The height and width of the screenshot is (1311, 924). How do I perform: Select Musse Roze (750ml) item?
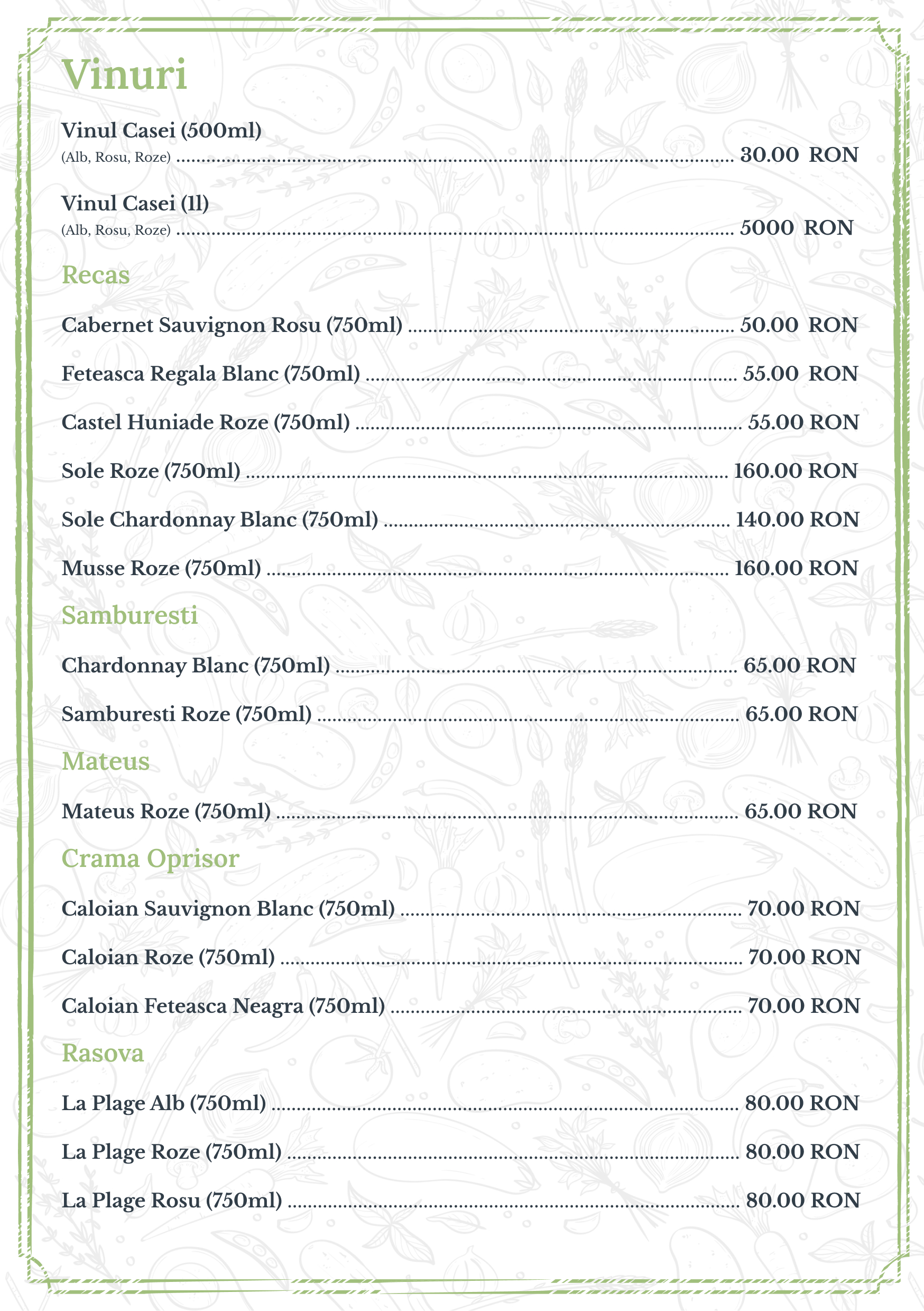(161, 568)
